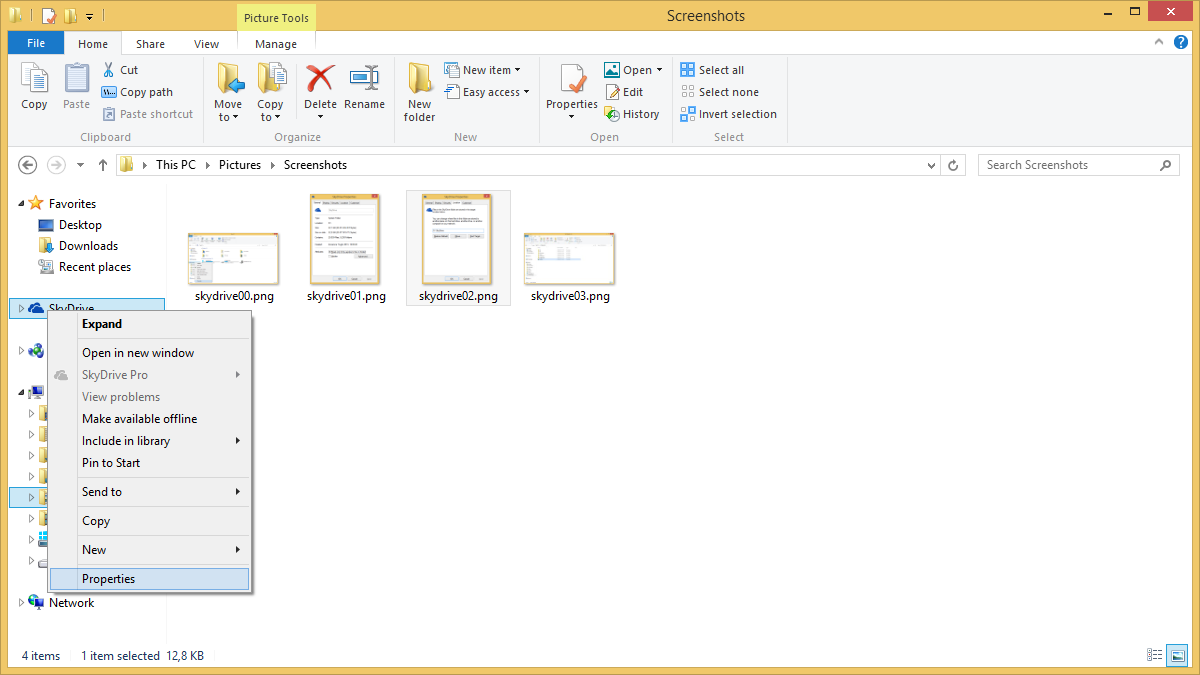The width and height of the screenshot is (1200, 675).
Task: Choose Make available offline
Action: (149, 419)
